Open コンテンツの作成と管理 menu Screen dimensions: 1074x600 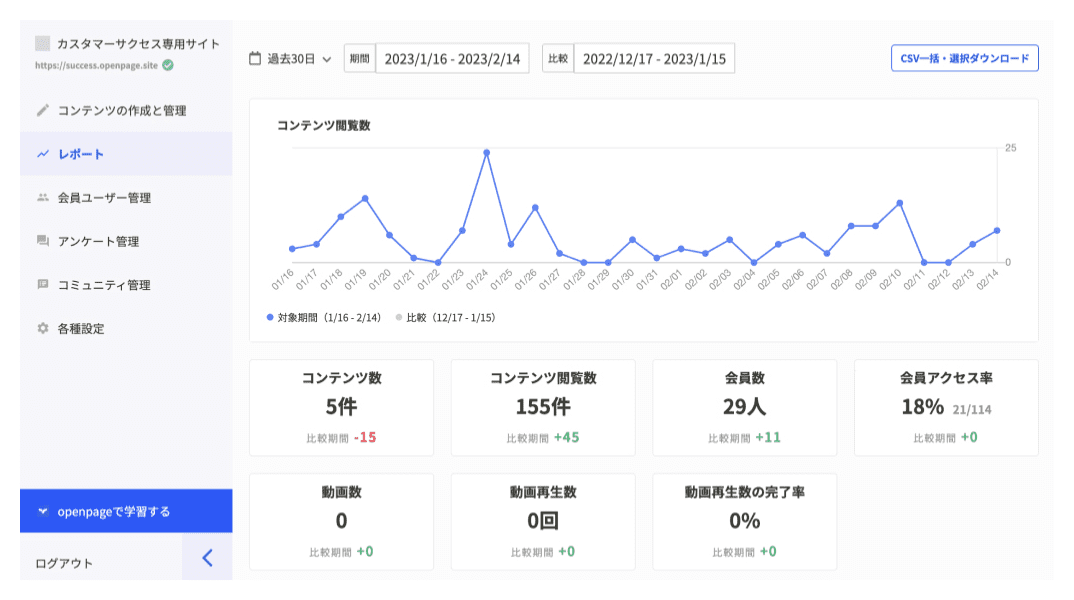126,110
